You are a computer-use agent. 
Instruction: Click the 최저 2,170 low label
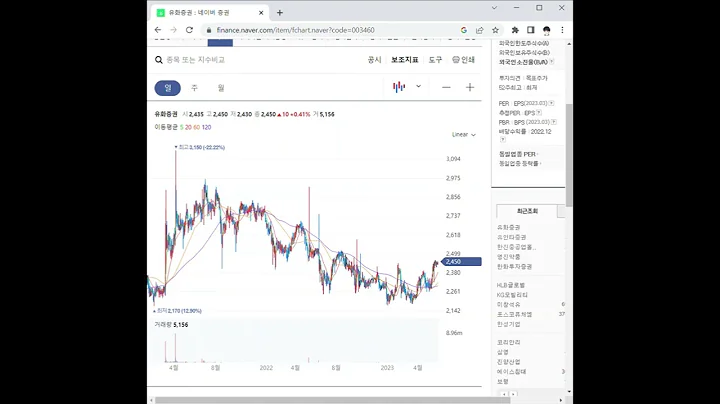[x=178, y=311]
